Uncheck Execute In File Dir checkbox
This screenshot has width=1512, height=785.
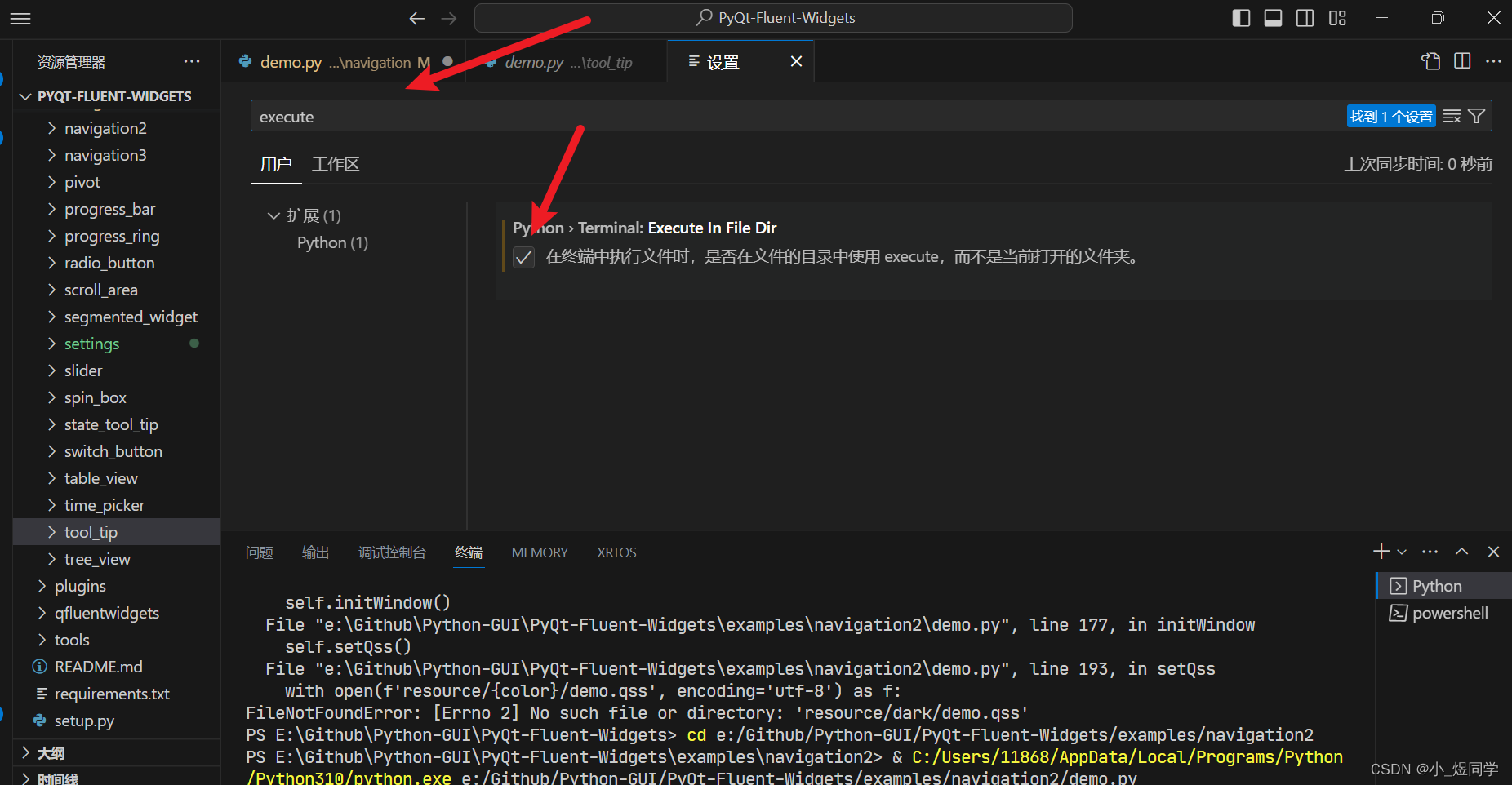(x=523, y=258)
